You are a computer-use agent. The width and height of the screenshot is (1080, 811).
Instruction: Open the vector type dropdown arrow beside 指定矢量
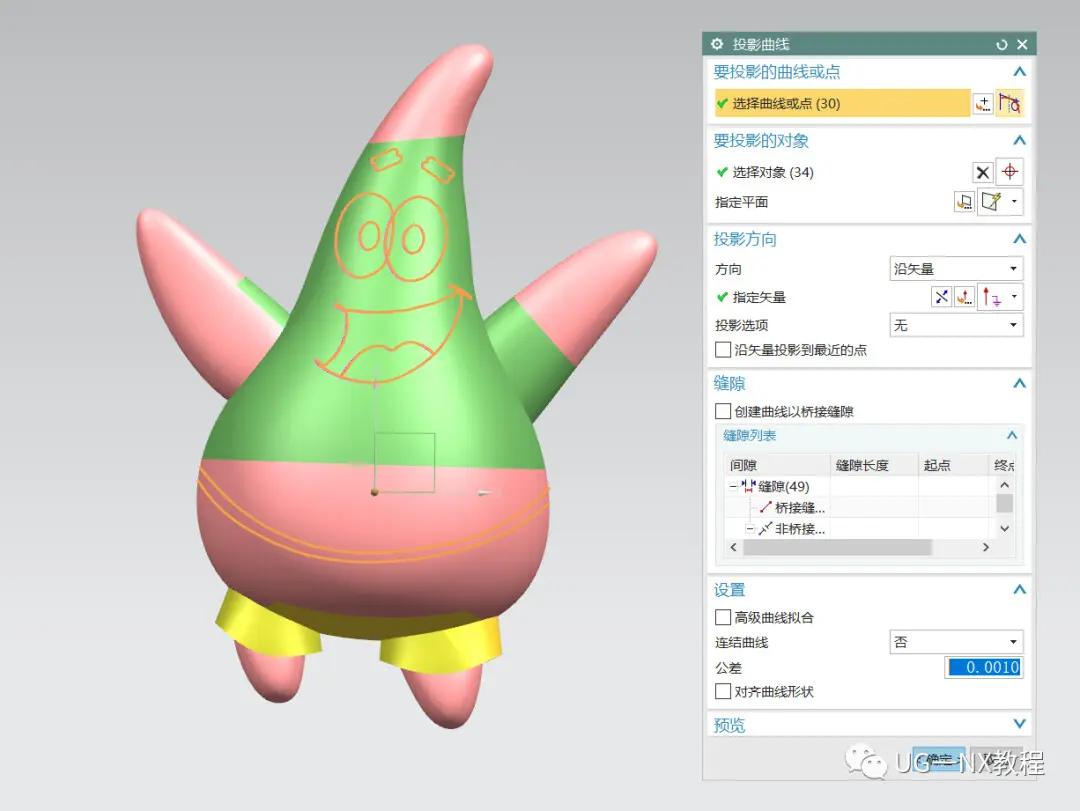pyautogui.click(x=1014, y=297)
